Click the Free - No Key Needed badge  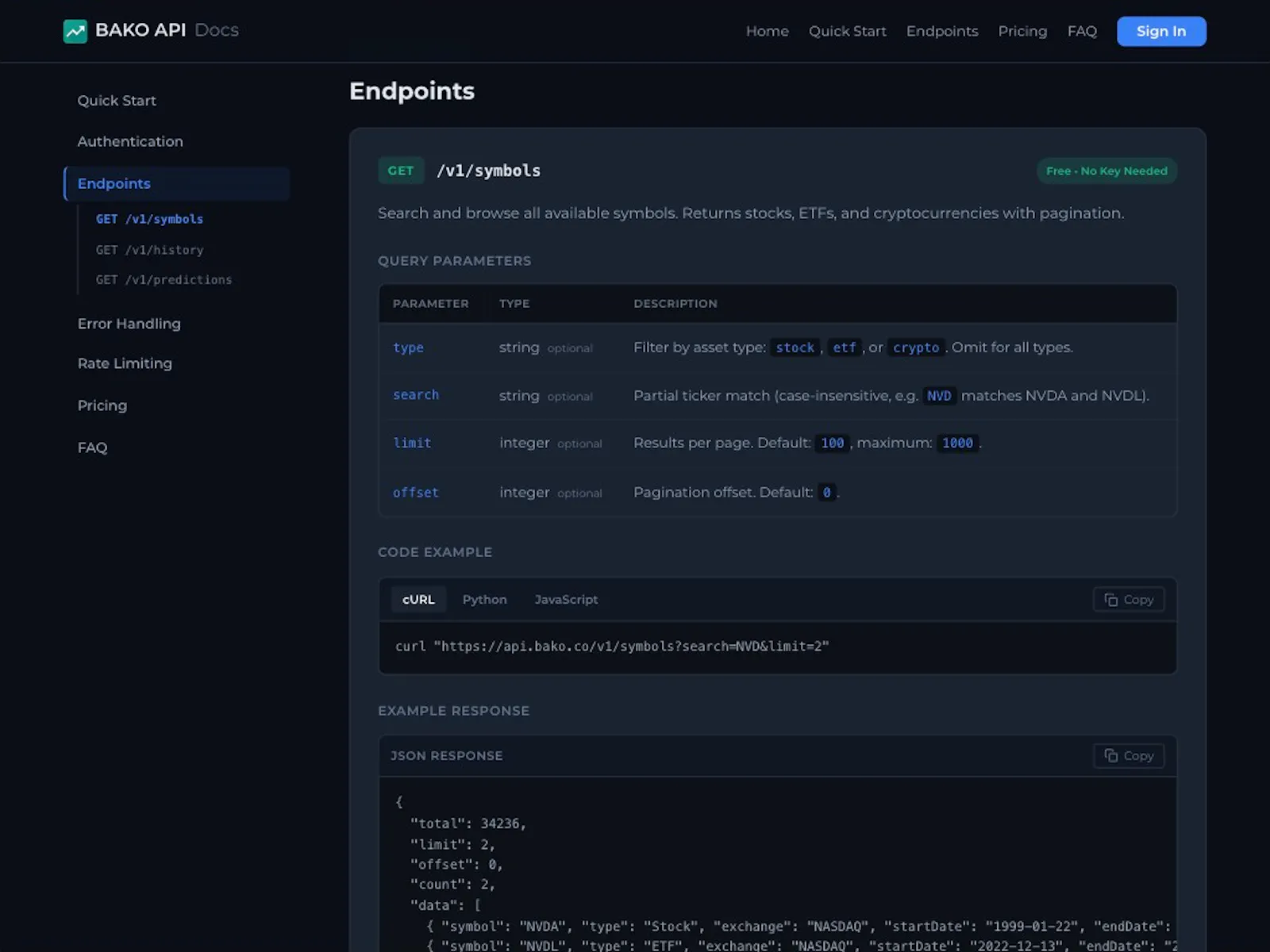coord(1106,171)
